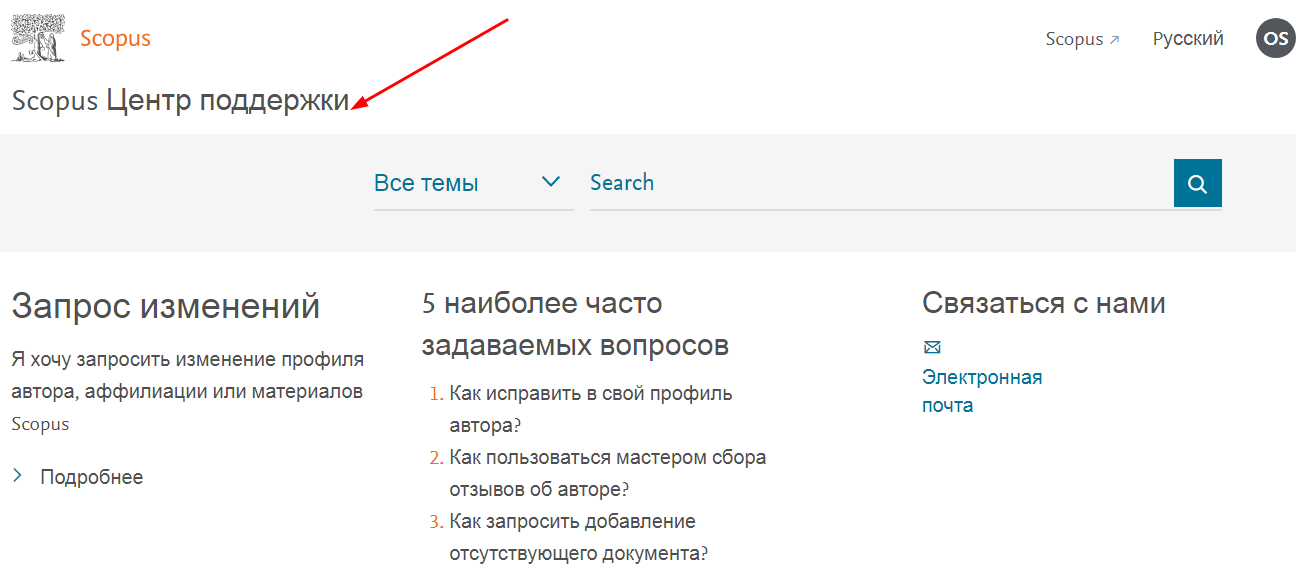This screenshot has width=1296, height=573.
Task: Open Подробнее under Запрос изменений
Action: click(x=91, y=477)
